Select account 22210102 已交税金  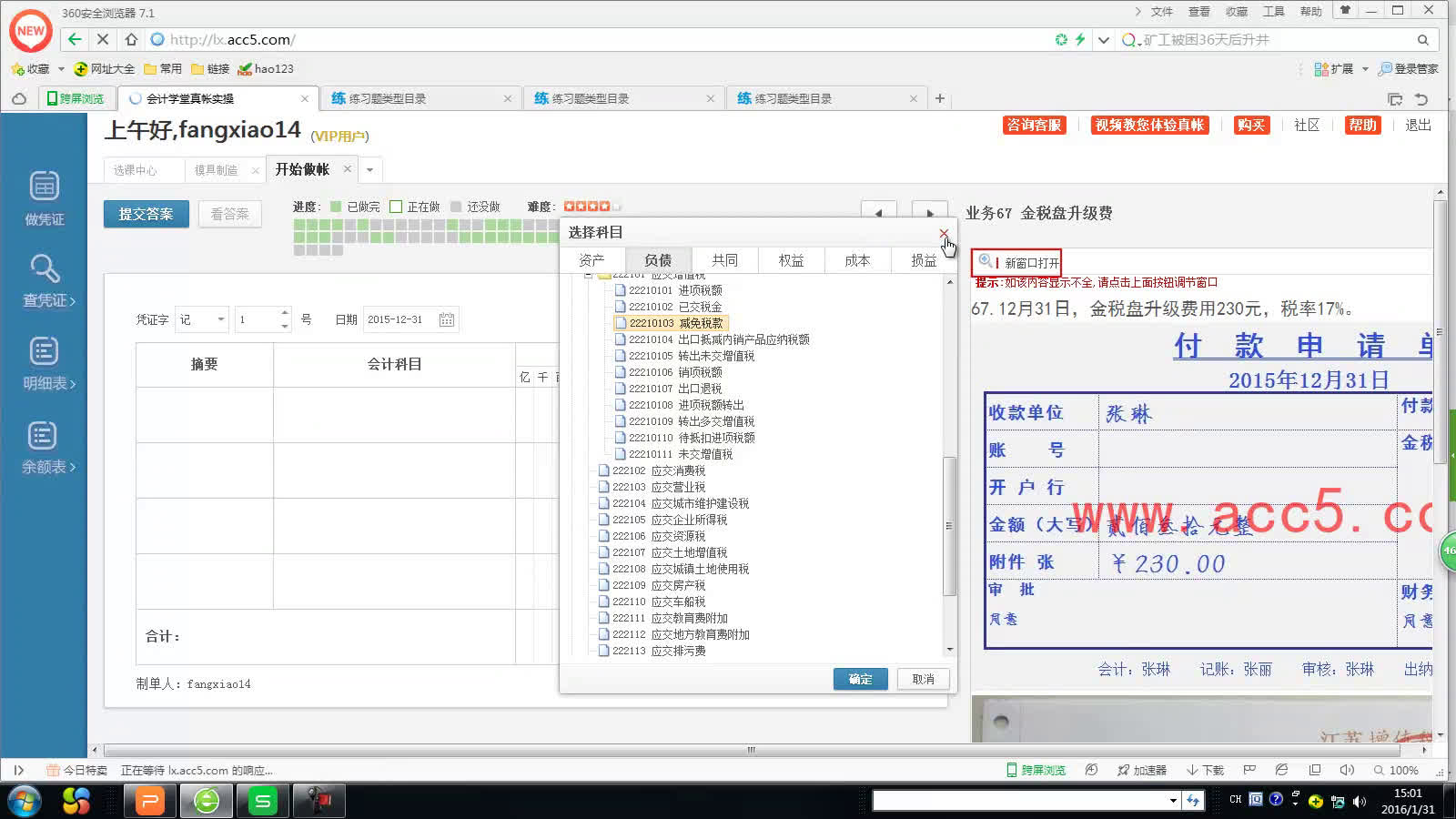coord(675,307)
